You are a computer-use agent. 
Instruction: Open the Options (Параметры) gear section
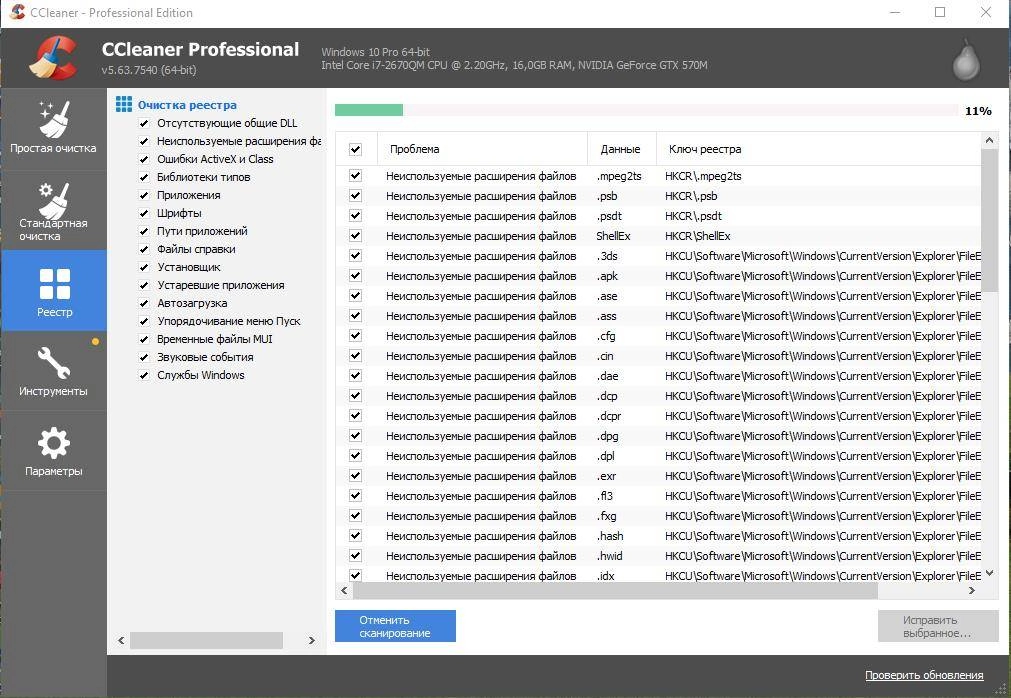pyautogui.click(x=53, y=451)
